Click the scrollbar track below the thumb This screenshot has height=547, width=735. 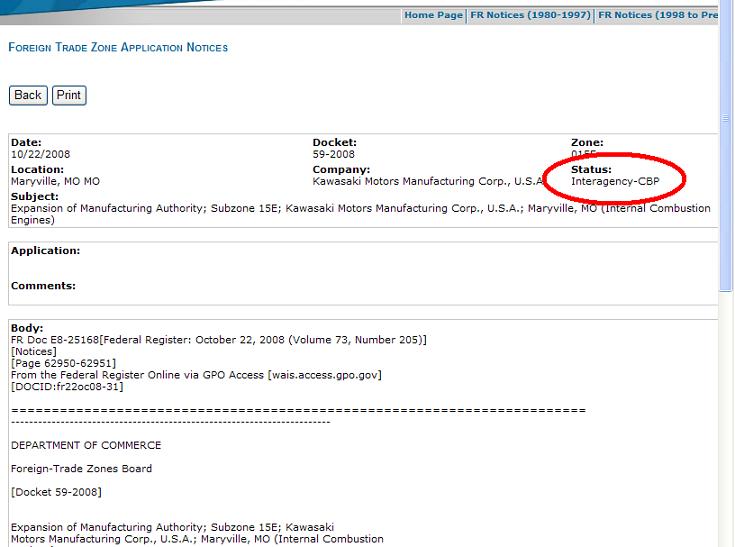(x=726, y=417)
